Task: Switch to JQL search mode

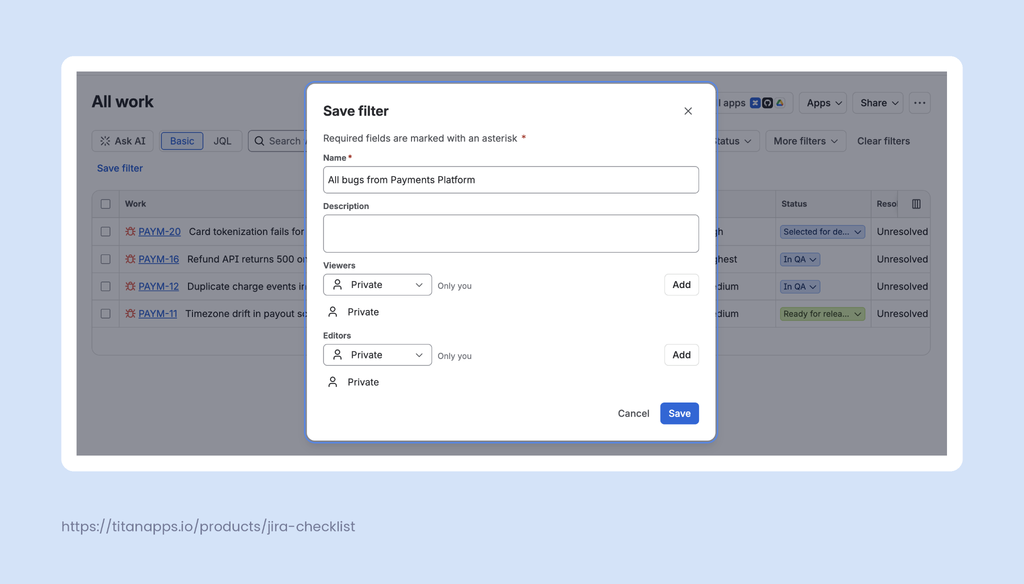Action: [222, 141]
